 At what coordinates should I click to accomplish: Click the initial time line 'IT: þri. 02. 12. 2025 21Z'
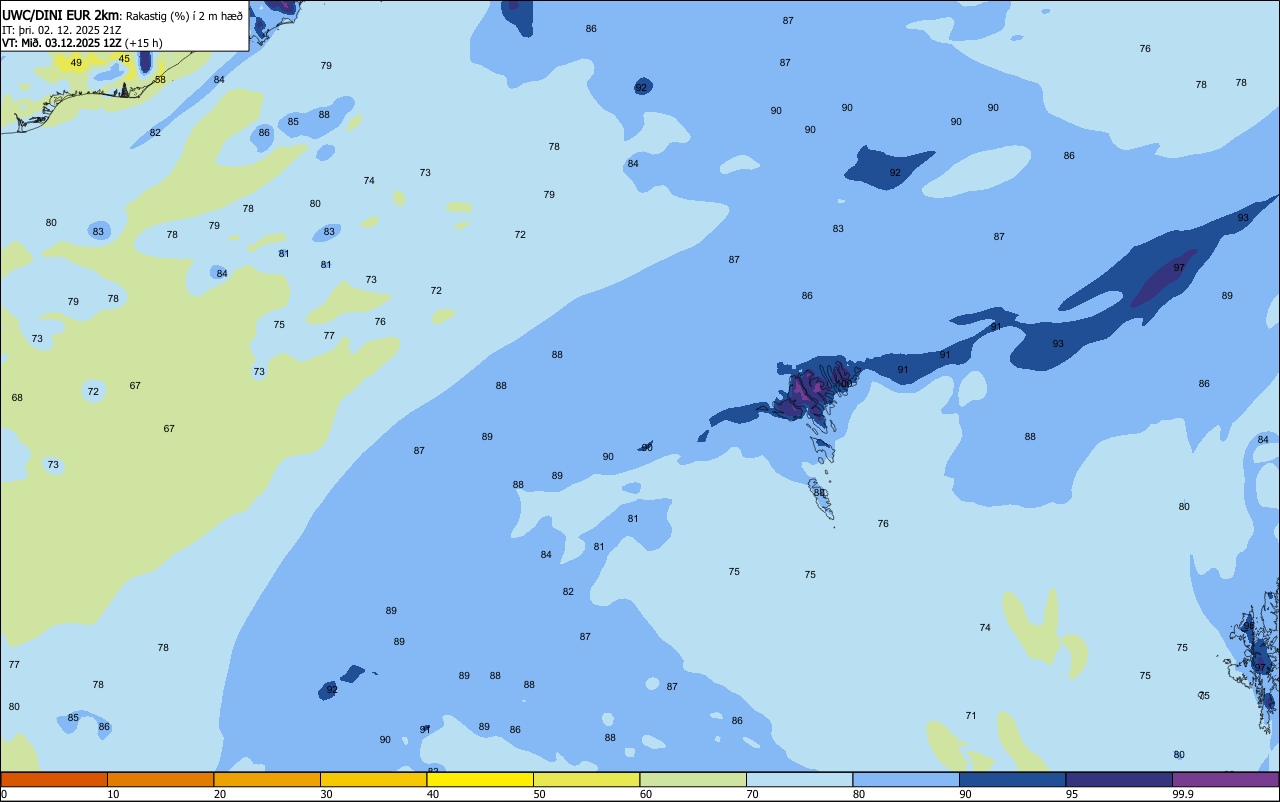click(62, 30)
